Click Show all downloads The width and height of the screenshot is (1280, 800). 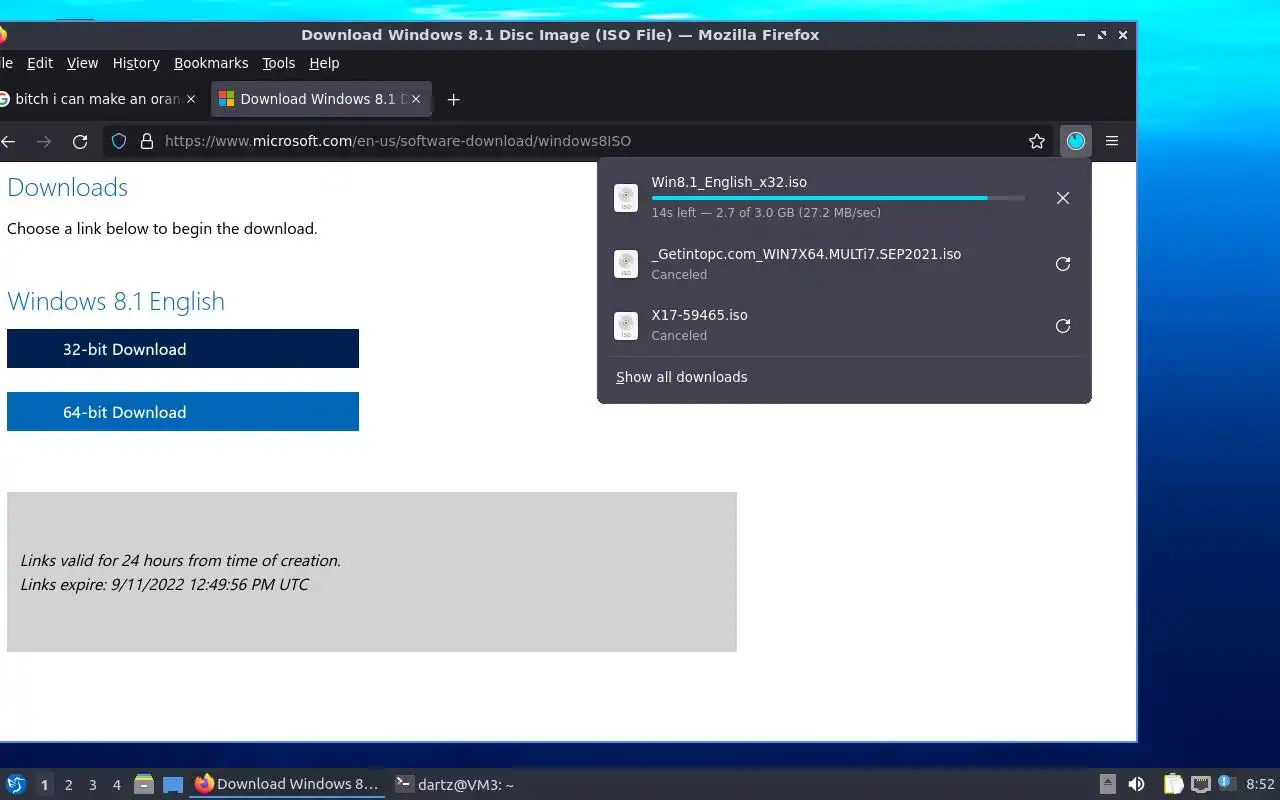click(681, 377)
